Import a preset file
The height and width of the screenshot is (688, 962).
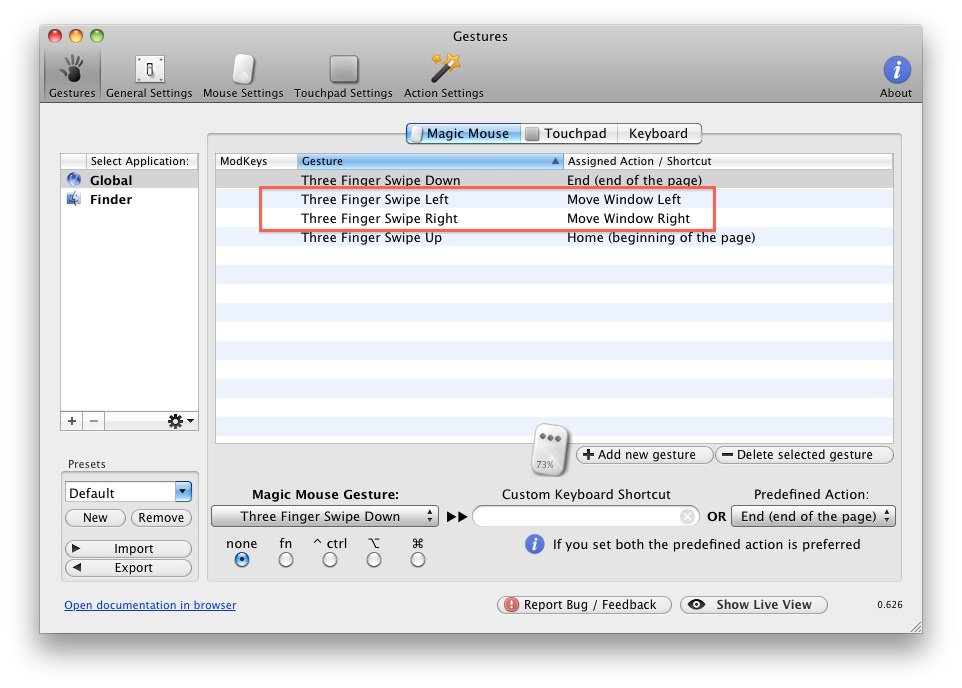(x=128, y=548)
